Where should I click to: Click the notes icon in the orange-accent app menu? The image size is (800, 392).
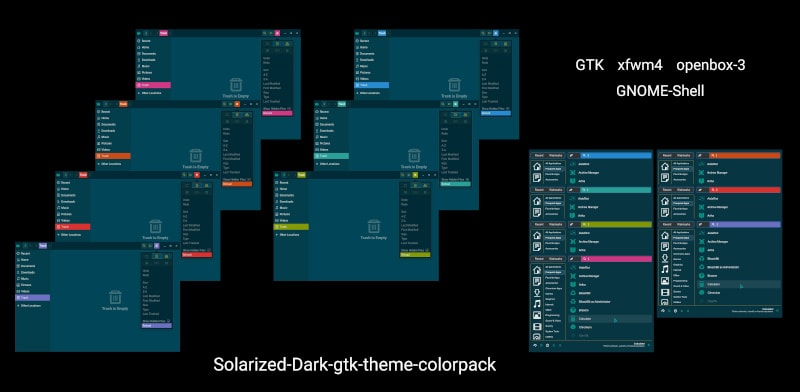coord(665,178)
